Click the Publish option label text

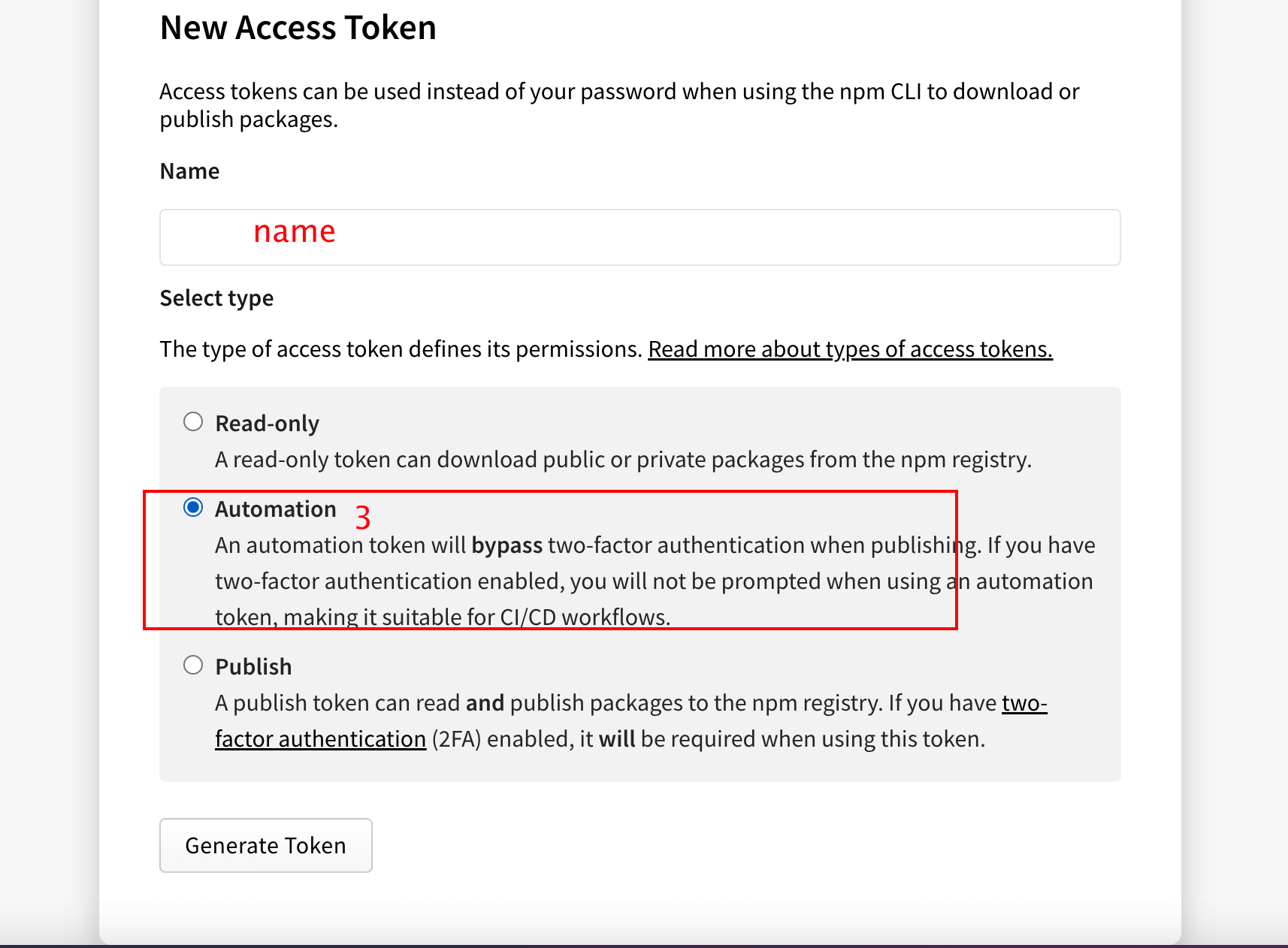(x=253, y=667)
